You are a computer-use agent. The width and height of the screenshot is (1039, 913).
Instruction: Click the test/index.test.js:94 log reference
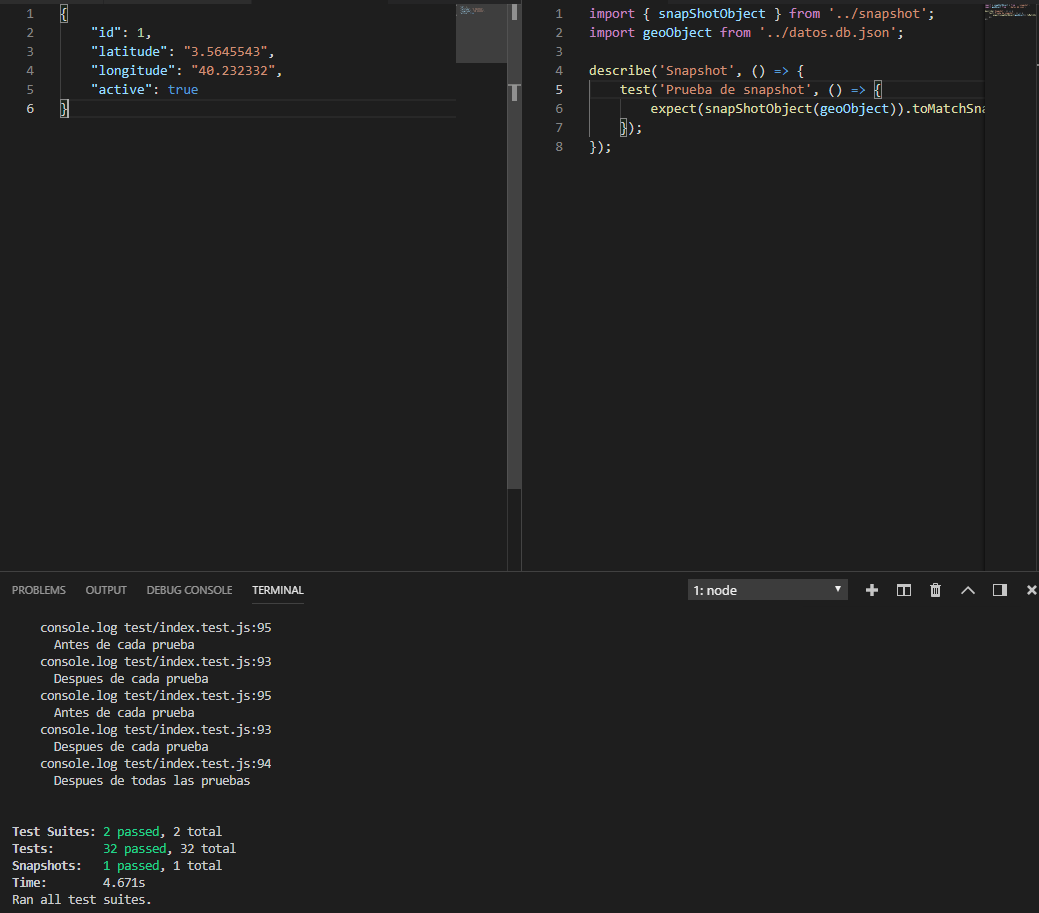(197, 763)
